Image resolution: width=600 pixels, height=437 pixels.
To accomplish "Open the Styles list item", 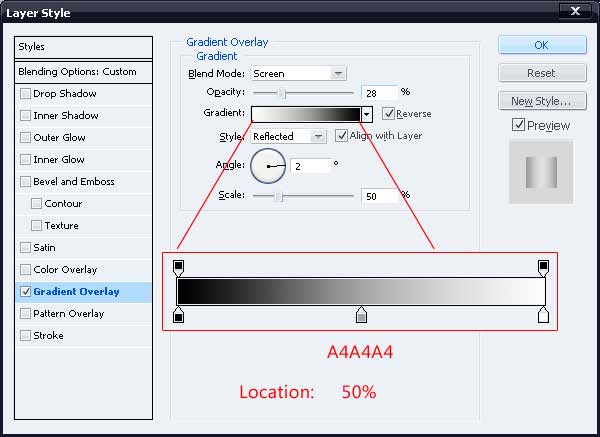I will pyautogui.click(x=84, y=47).
